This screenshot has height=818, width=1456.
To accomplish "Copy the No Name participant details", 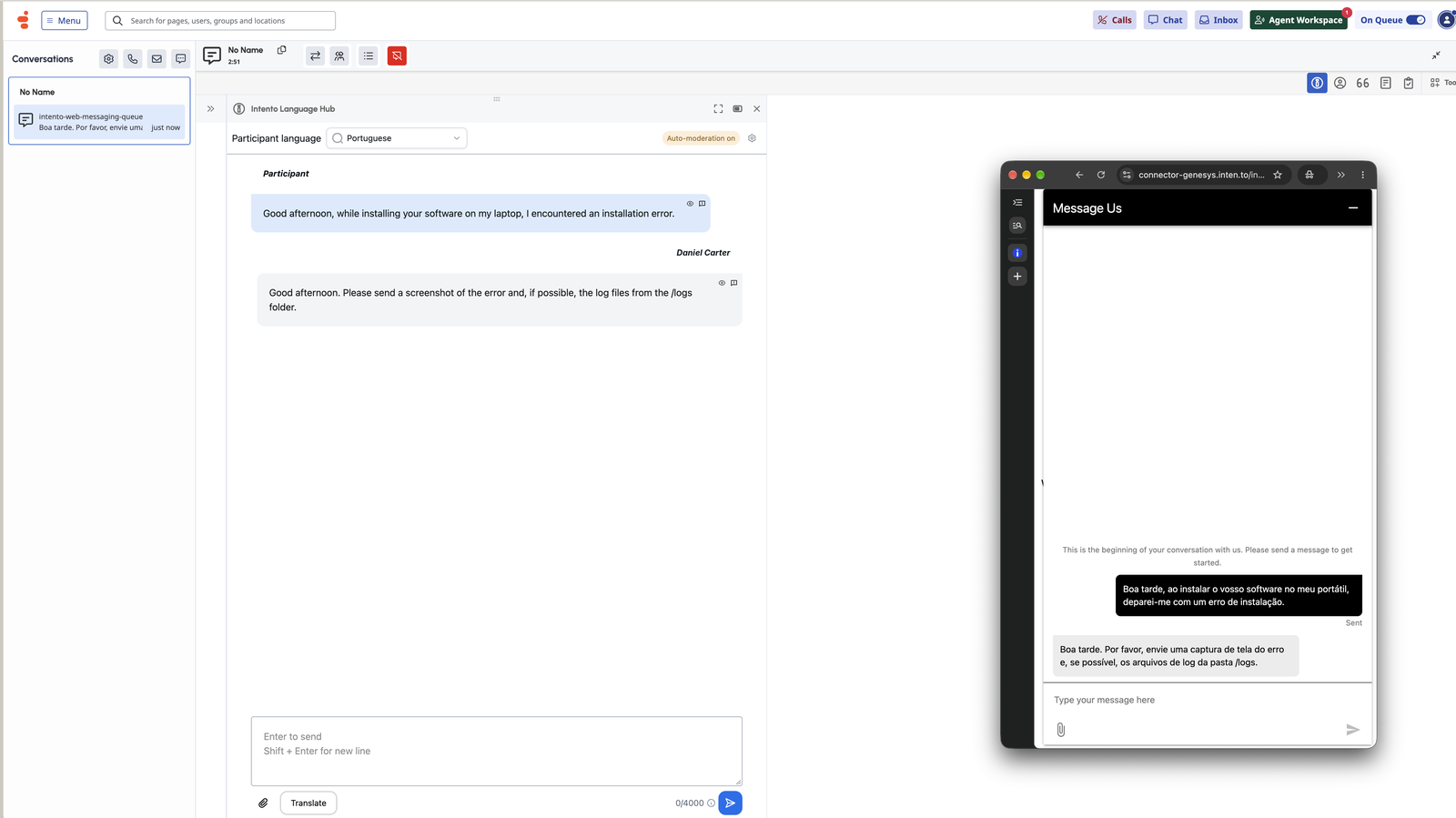I will [x=282, y=50].
